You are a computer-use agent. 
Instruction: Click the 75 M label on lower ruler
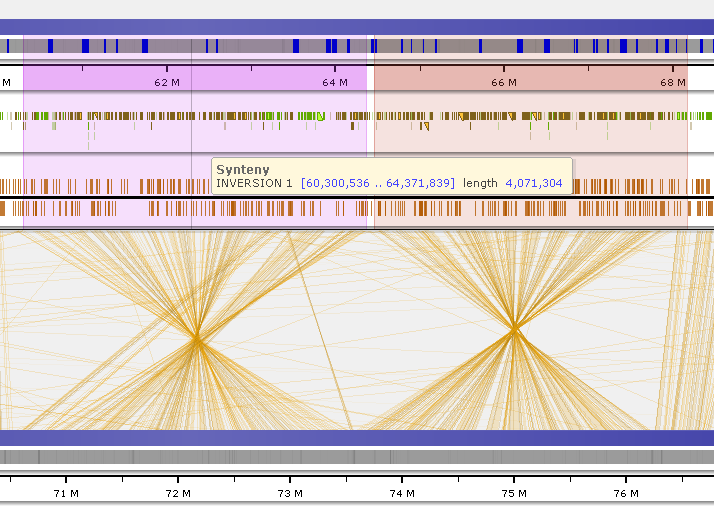(x=514, y=493)
